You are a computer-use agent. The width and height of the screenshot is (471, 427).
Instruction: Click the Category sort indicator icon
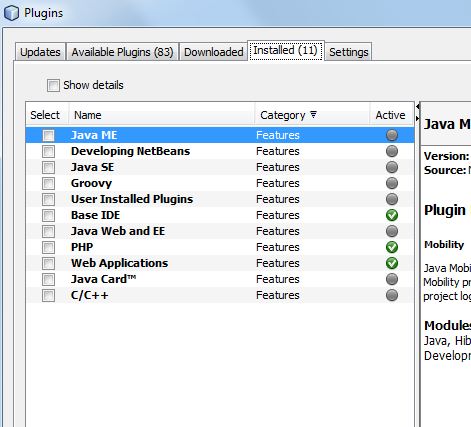(313, 115)
